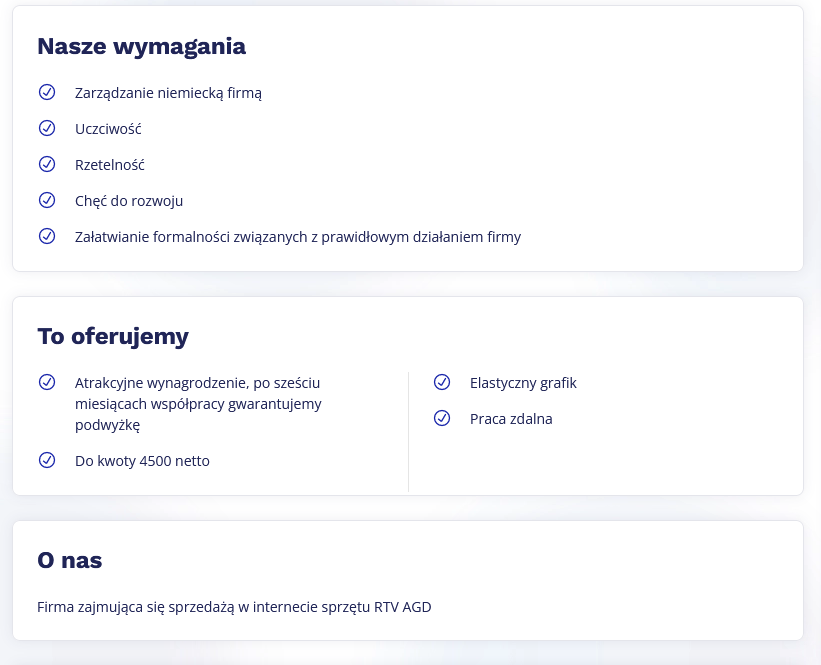Viewport: 821px width, 665px height.
Task: Click checkmark icon beside Do kwoty 4500 netto
Action: [x=46, y=460]
